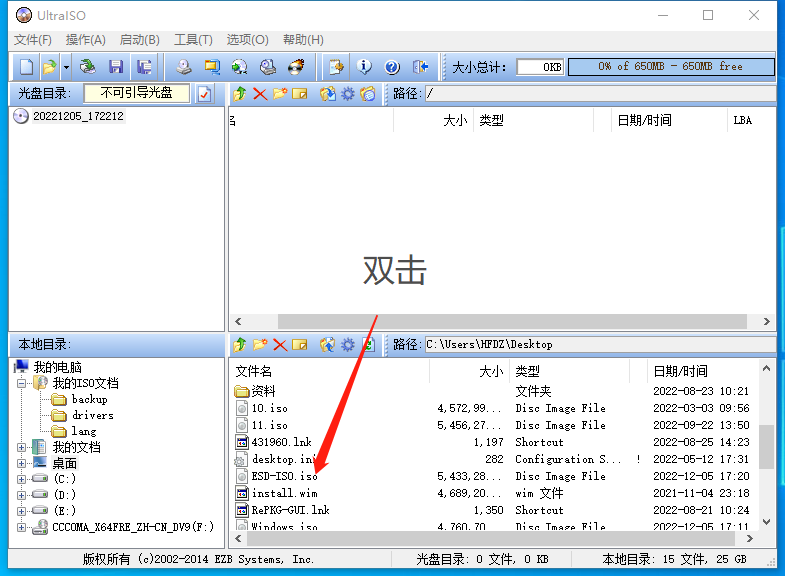The height and width of the screenshot is (576, 785).
Task: Click the 大小总计 0KB field
Action: (540, 67)
